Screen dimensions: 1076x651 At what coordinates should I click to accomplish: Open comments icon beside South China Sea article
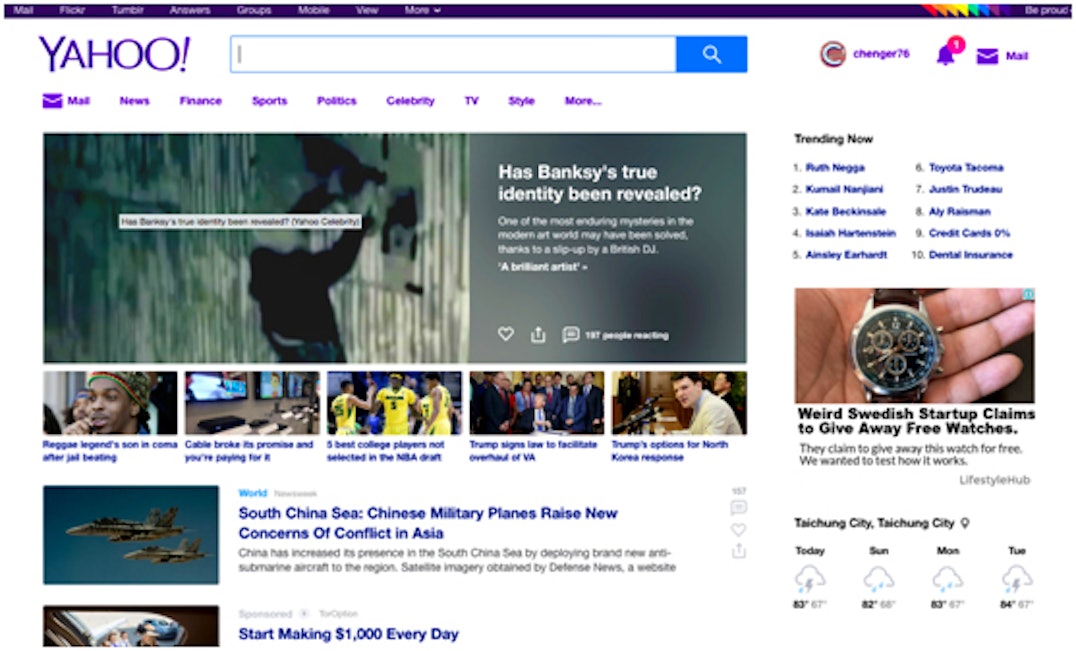pos(738,508)
